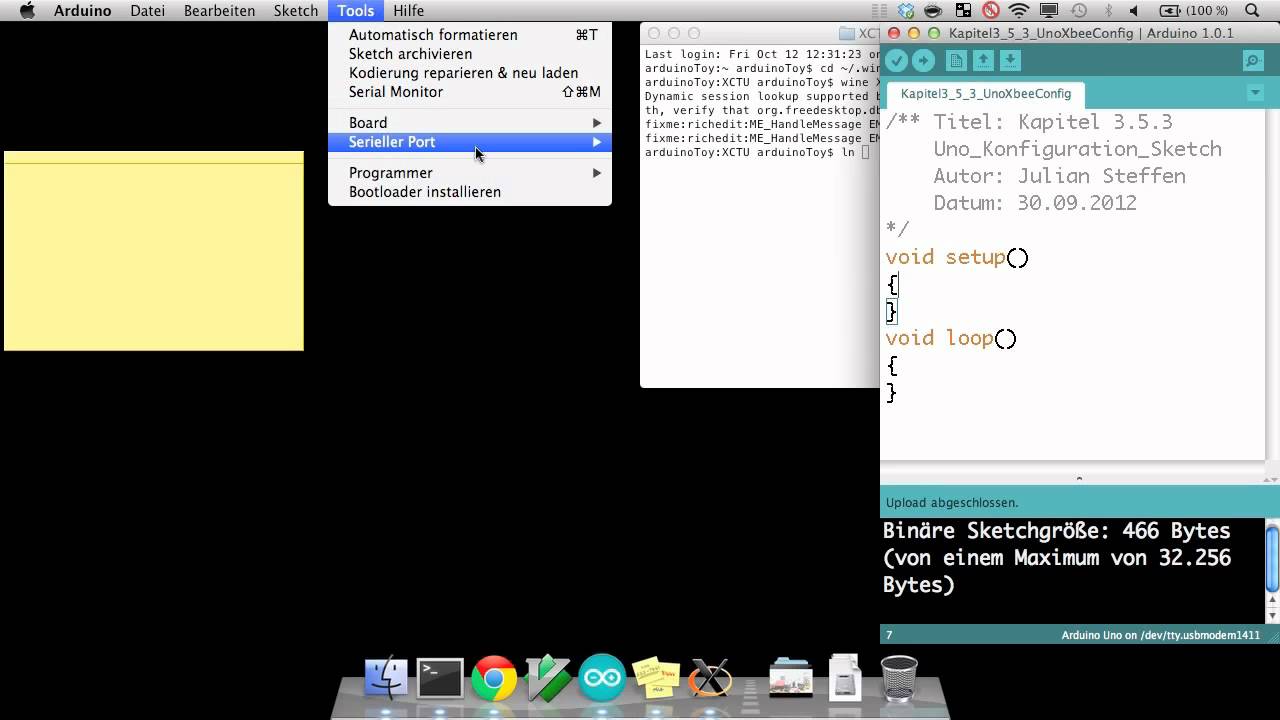
Task: Open Stickies from the Dock
Action: coord(656,678)
